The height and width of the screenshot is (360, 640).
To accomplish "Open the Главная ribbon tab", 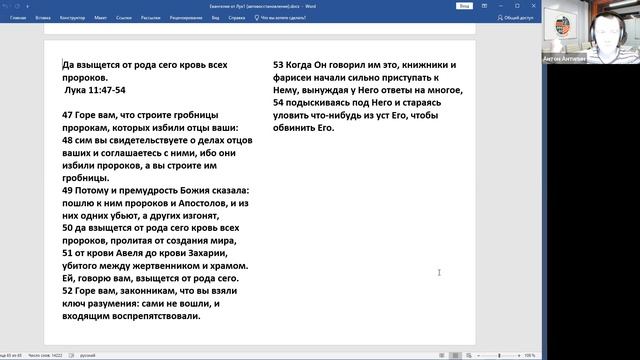I will (x=18, y=18).
